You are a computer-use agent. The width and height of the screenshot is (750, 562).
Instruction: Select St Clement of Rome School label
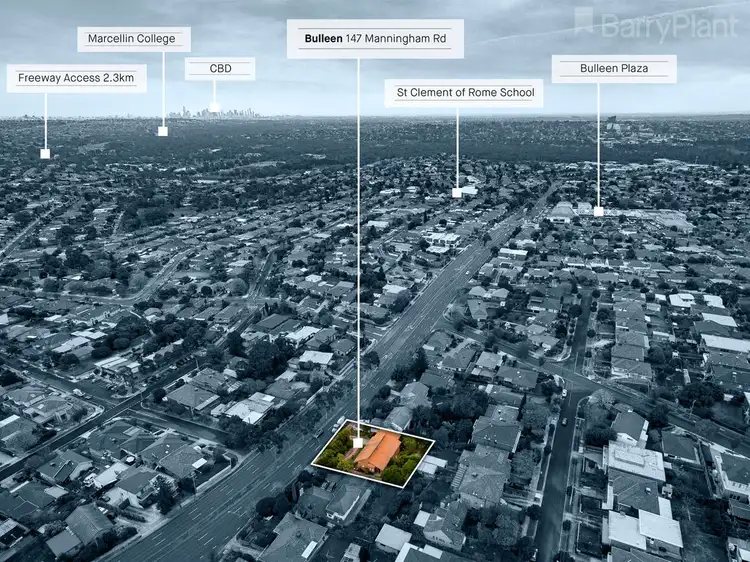tap(463, 93)
